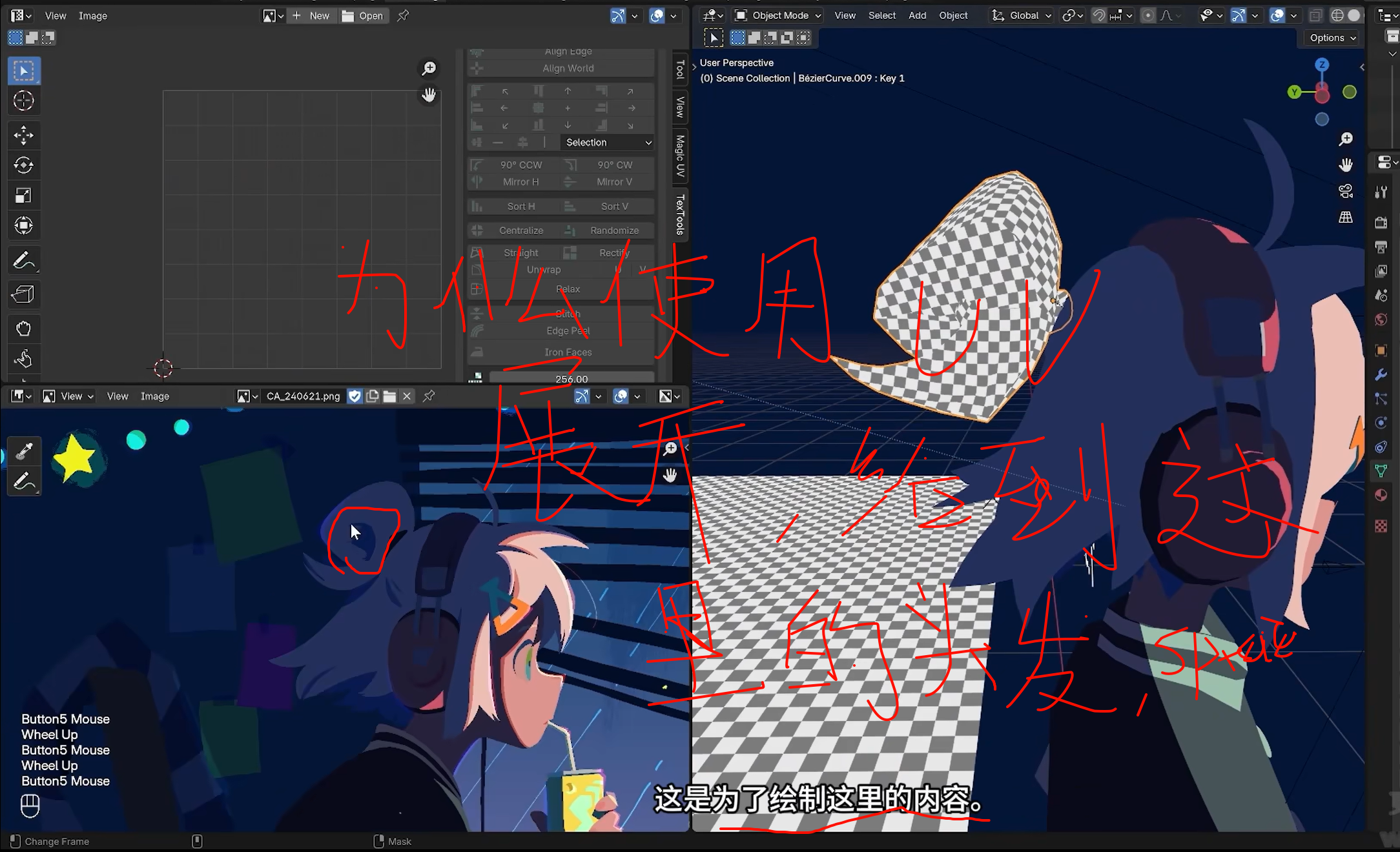Select the Scale tool in UV editor

pyautogui.click(x=24, y=195)
